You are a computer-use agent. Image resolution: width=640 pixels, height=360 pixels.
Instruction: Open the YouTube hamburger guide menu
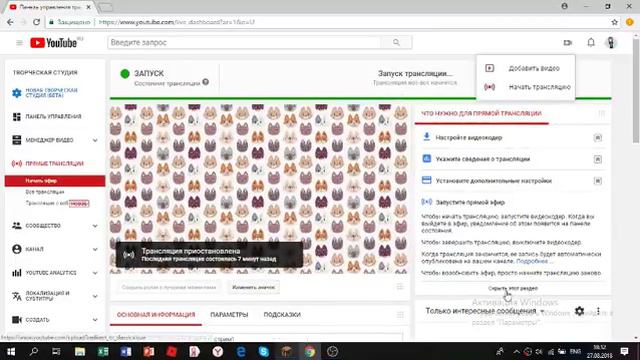[19, 42]
